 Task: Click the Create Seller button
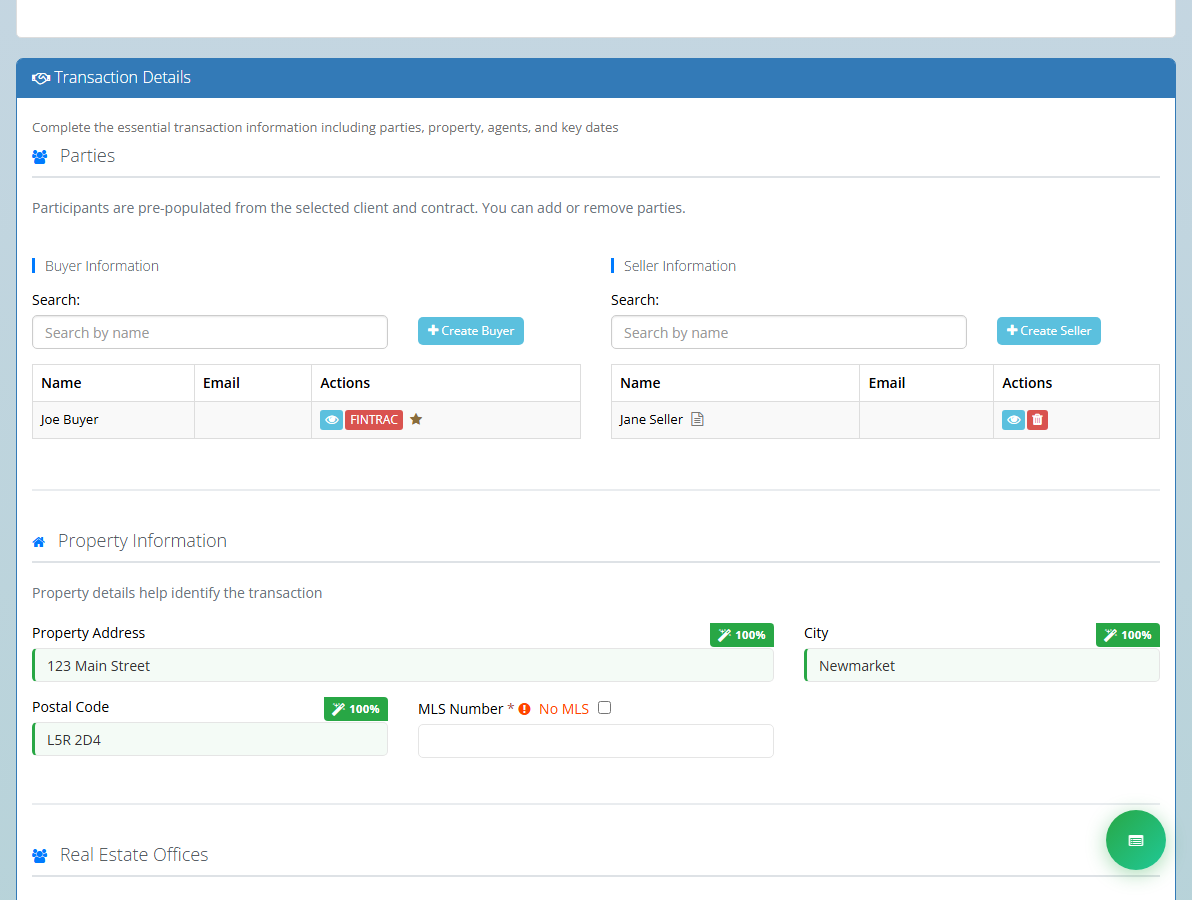1048,331
